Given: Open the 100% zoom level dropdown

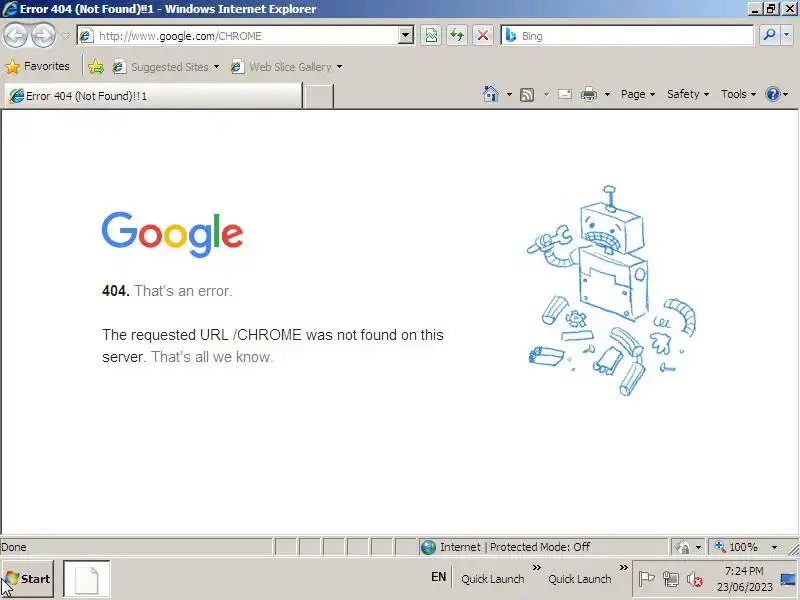Looking at the screenshot, I should click(774, 547).
